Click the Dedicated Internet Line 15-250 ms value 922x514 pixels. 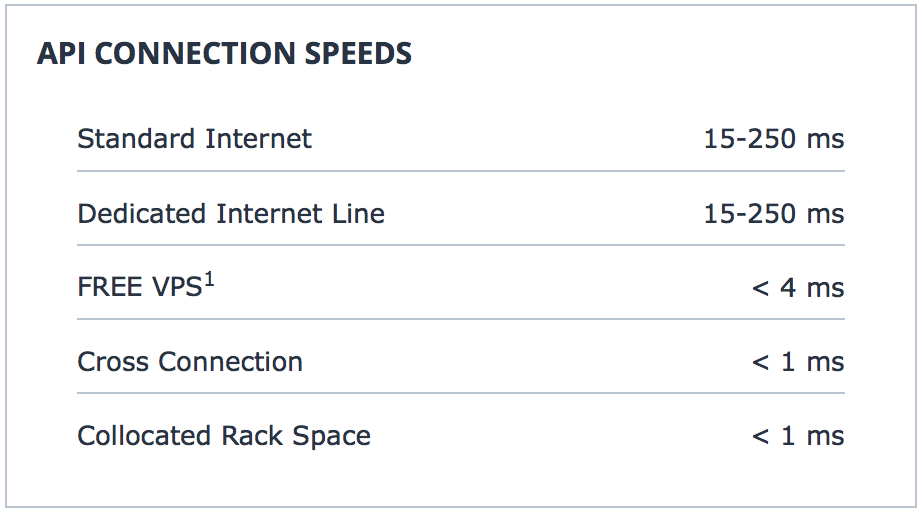[x=773, y=213]
